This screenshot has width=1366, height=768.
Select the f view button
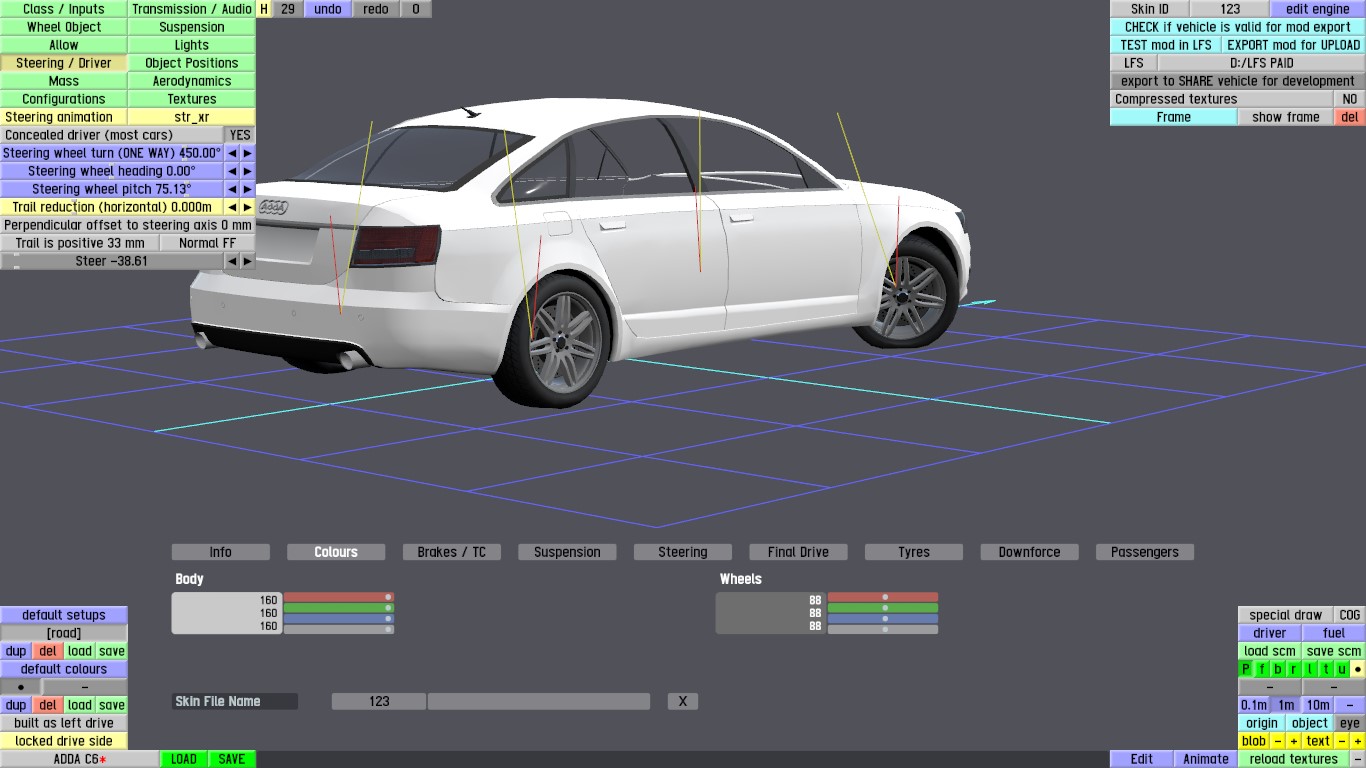click(1262, 669)
